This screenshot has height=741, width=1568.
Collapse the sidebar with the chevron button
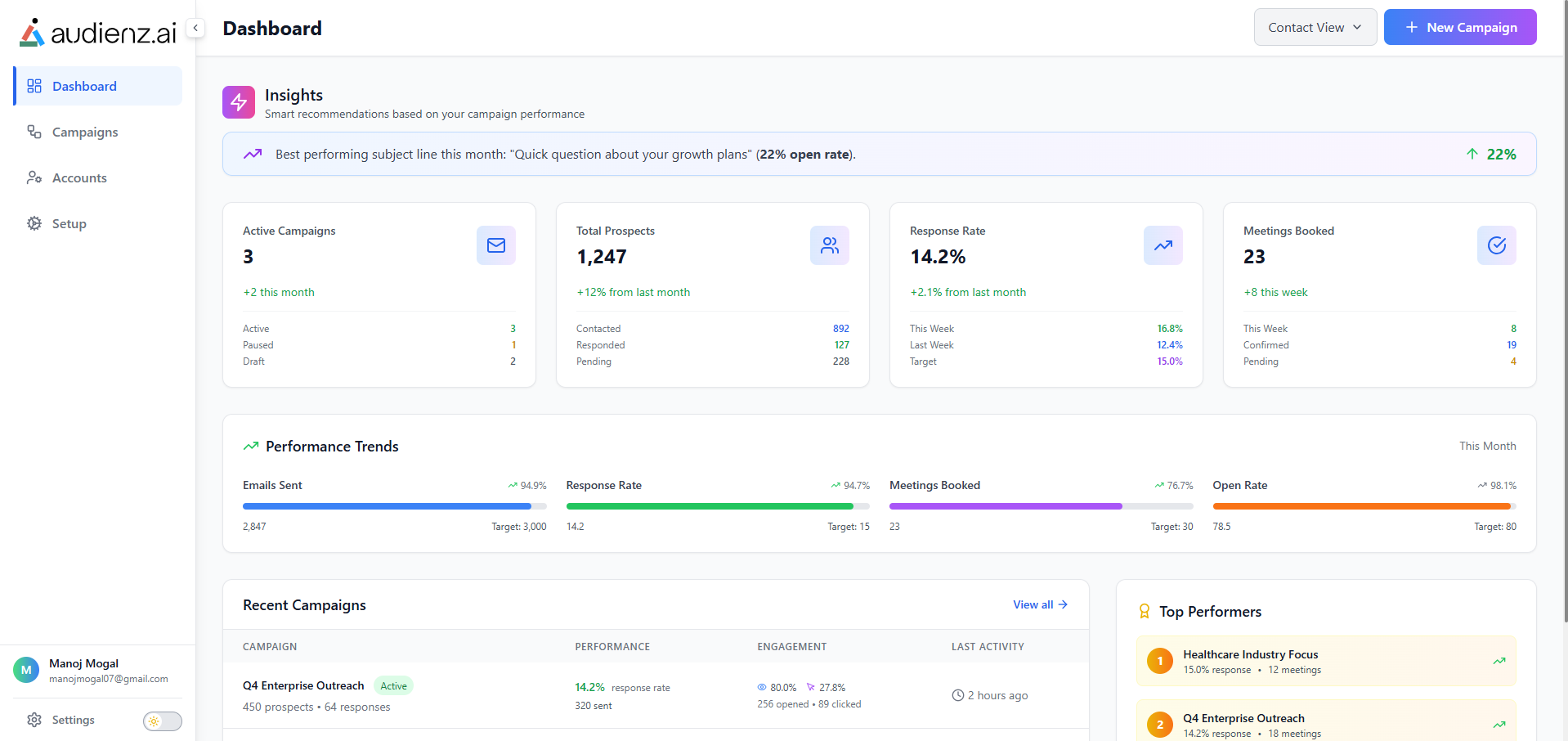(x=195, y=28)
